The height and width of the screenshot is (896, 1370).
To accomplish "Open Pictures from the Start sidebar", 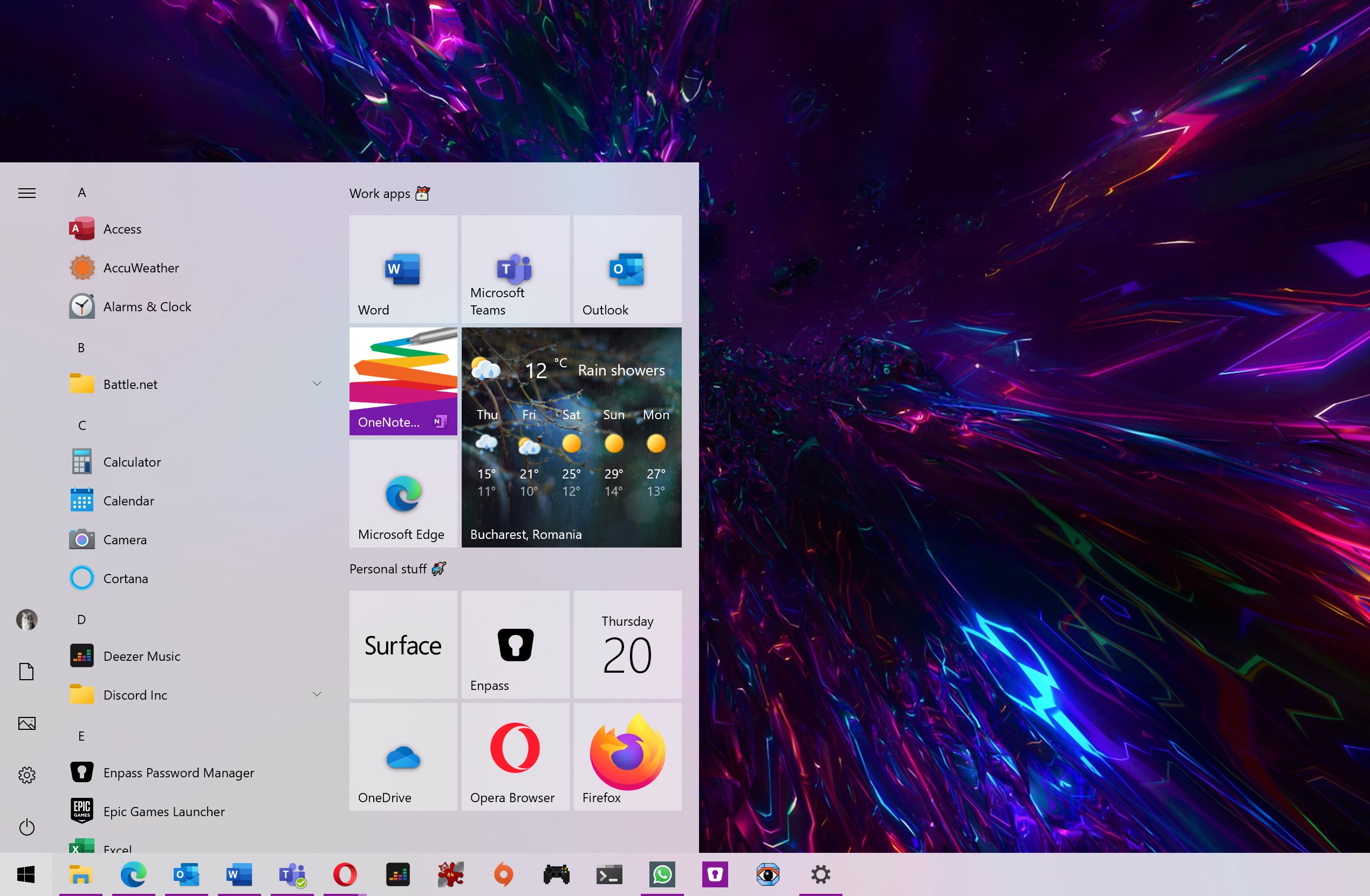I will [x=26, y=723].
